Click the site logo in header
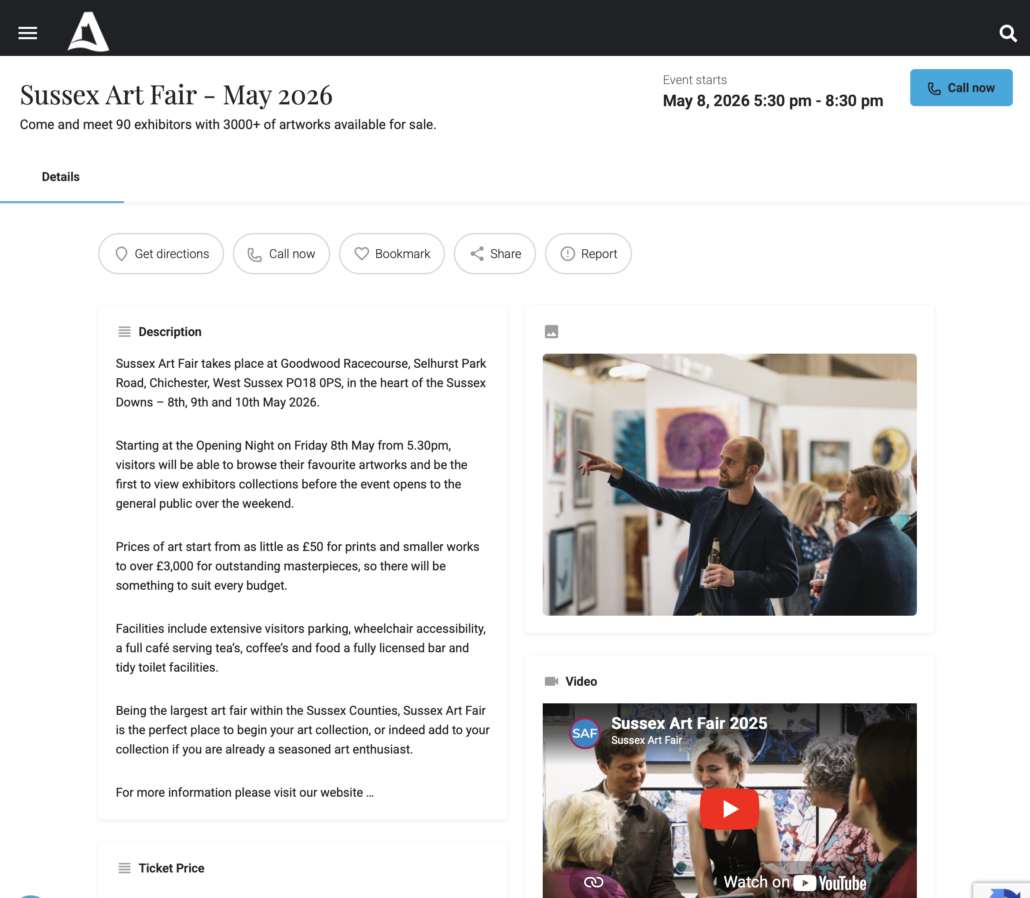Image resolution: width=1030 pixels, height=898 pixels. [x=88, y=32]
